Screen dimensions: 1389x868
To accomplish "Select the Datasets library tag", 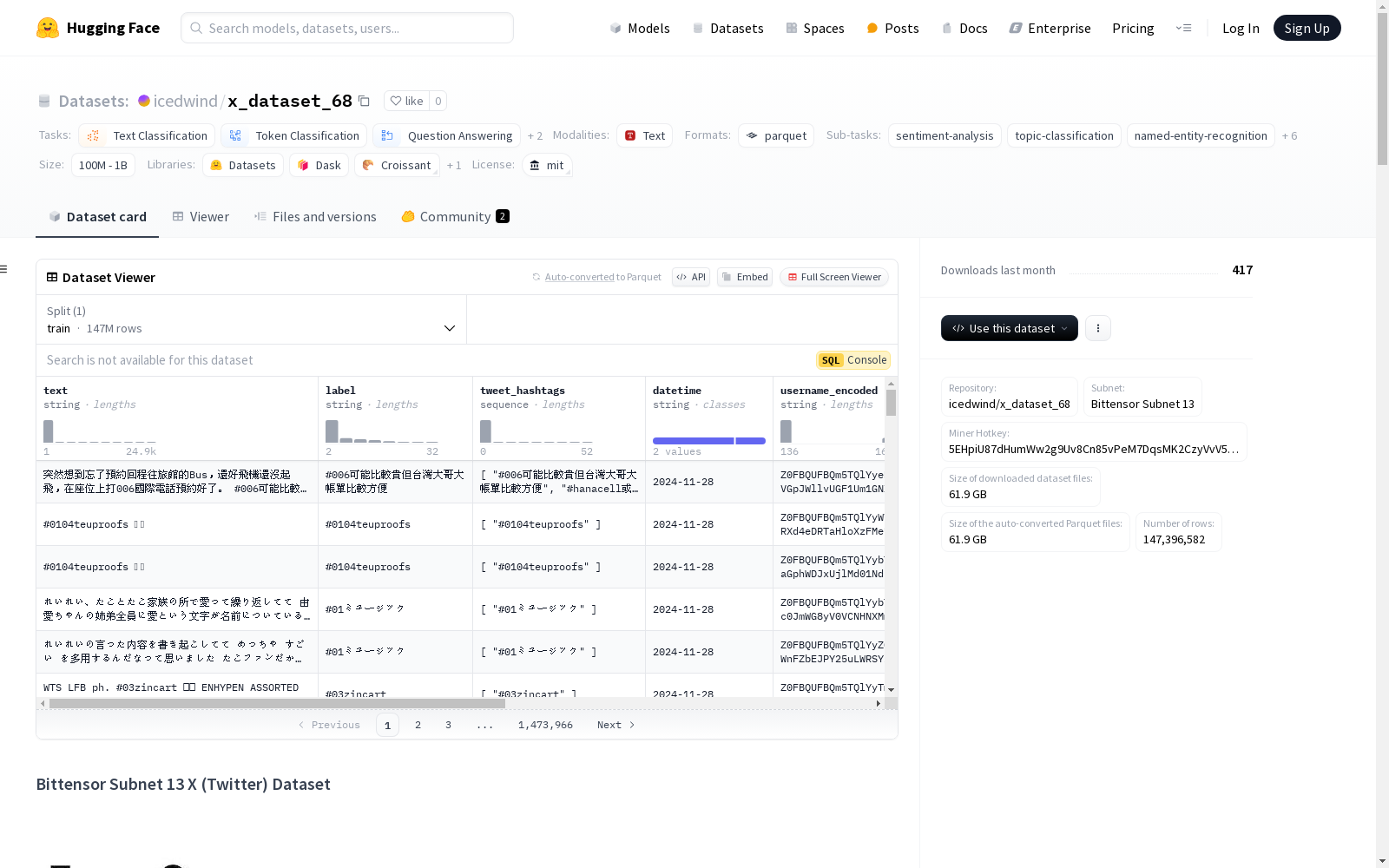I will (243, 165).
